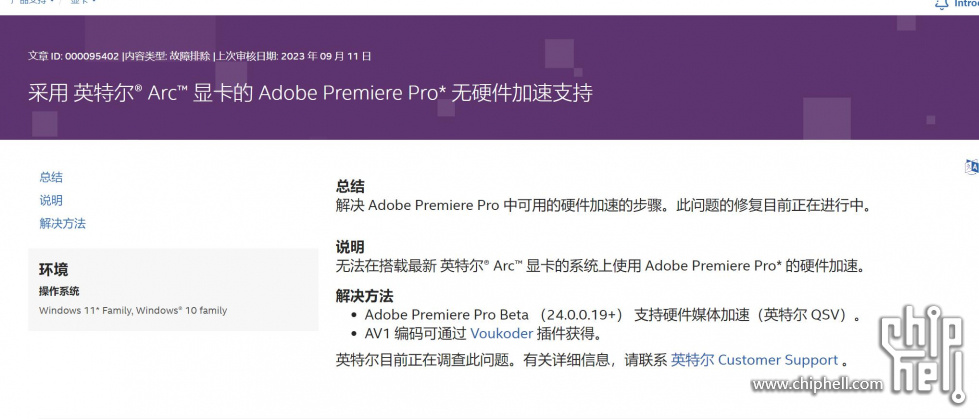Click the Adobe Premiere Pro Beta bullet
The width and height of the screenshot is (979, 419).
[x=613, y=315]
